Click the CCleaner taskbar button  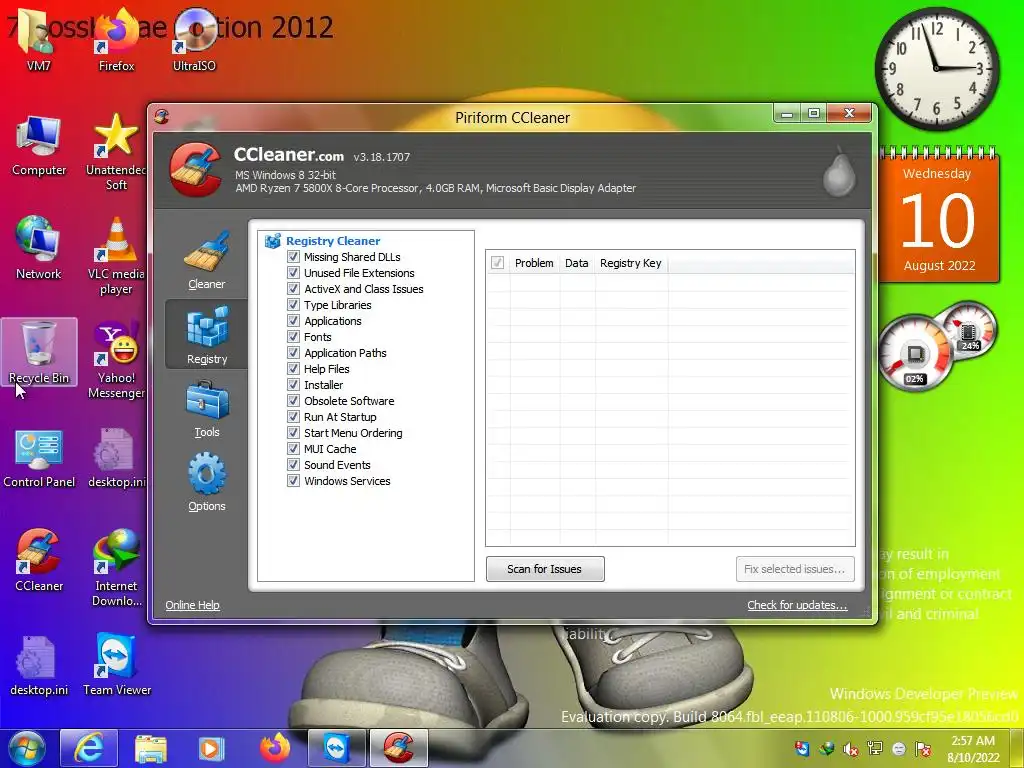click(x=398, y=748)
